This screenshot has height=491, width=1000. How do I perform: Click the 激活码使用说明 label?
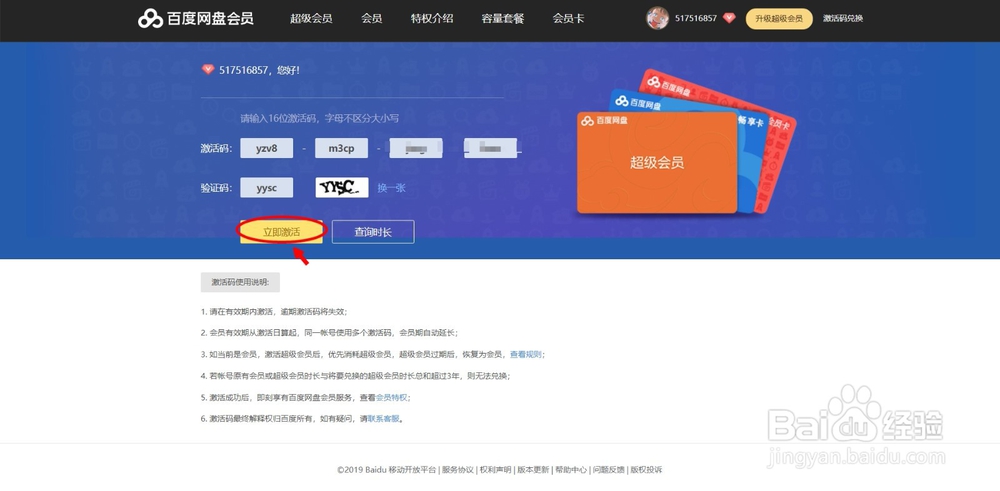[x=240, y=282]
